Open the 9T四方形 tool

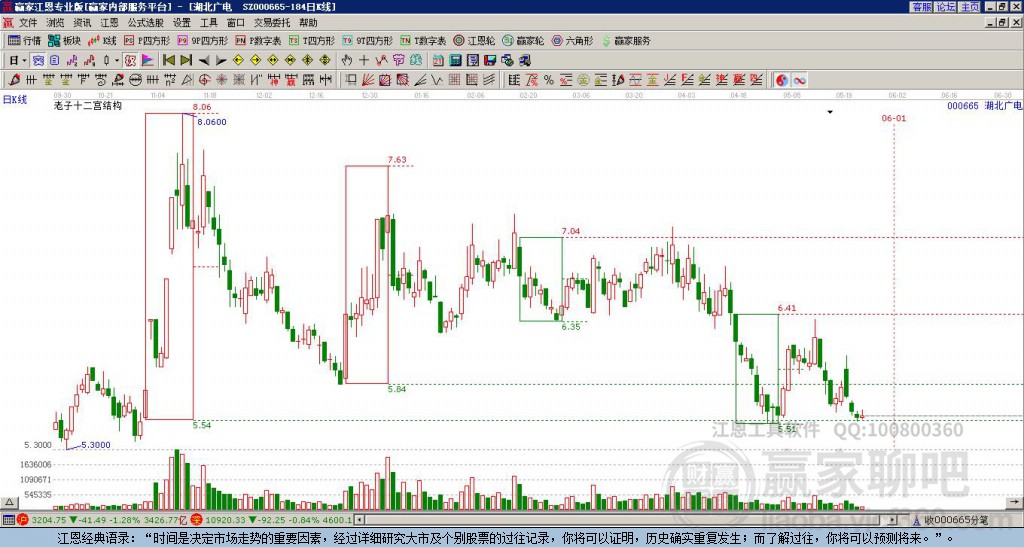tap(368, 40)
